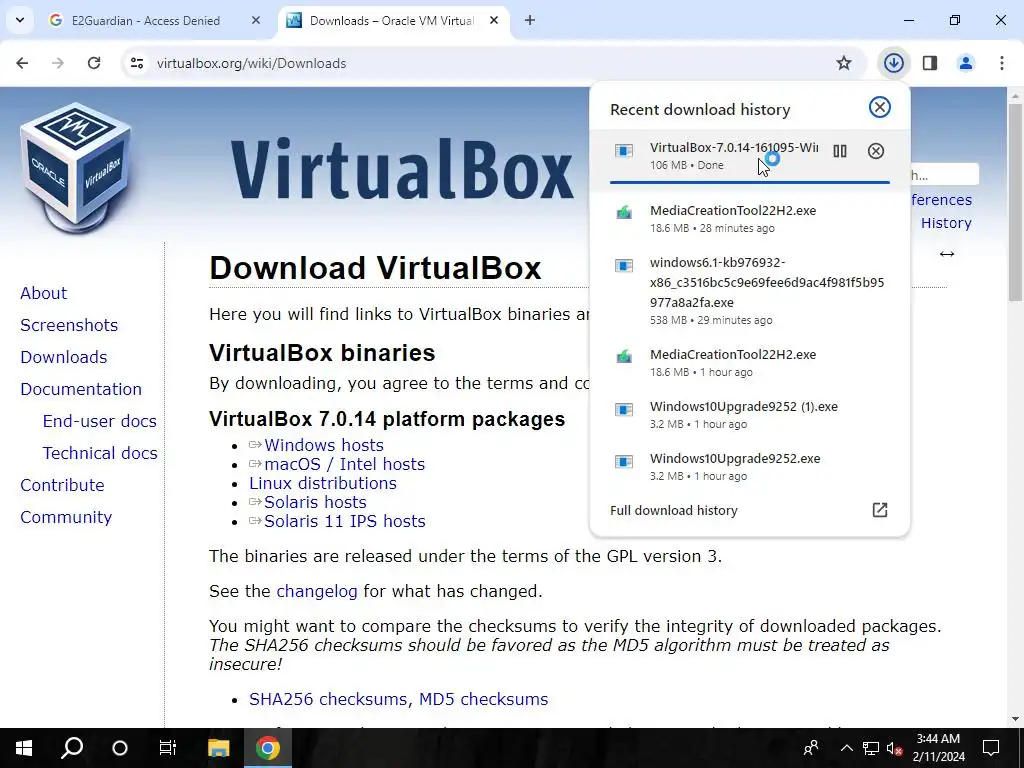Screen dimensions: 1024x768
Task: Switch to E2Guardian - Access Denied tab
Action: tap(146, 20)
